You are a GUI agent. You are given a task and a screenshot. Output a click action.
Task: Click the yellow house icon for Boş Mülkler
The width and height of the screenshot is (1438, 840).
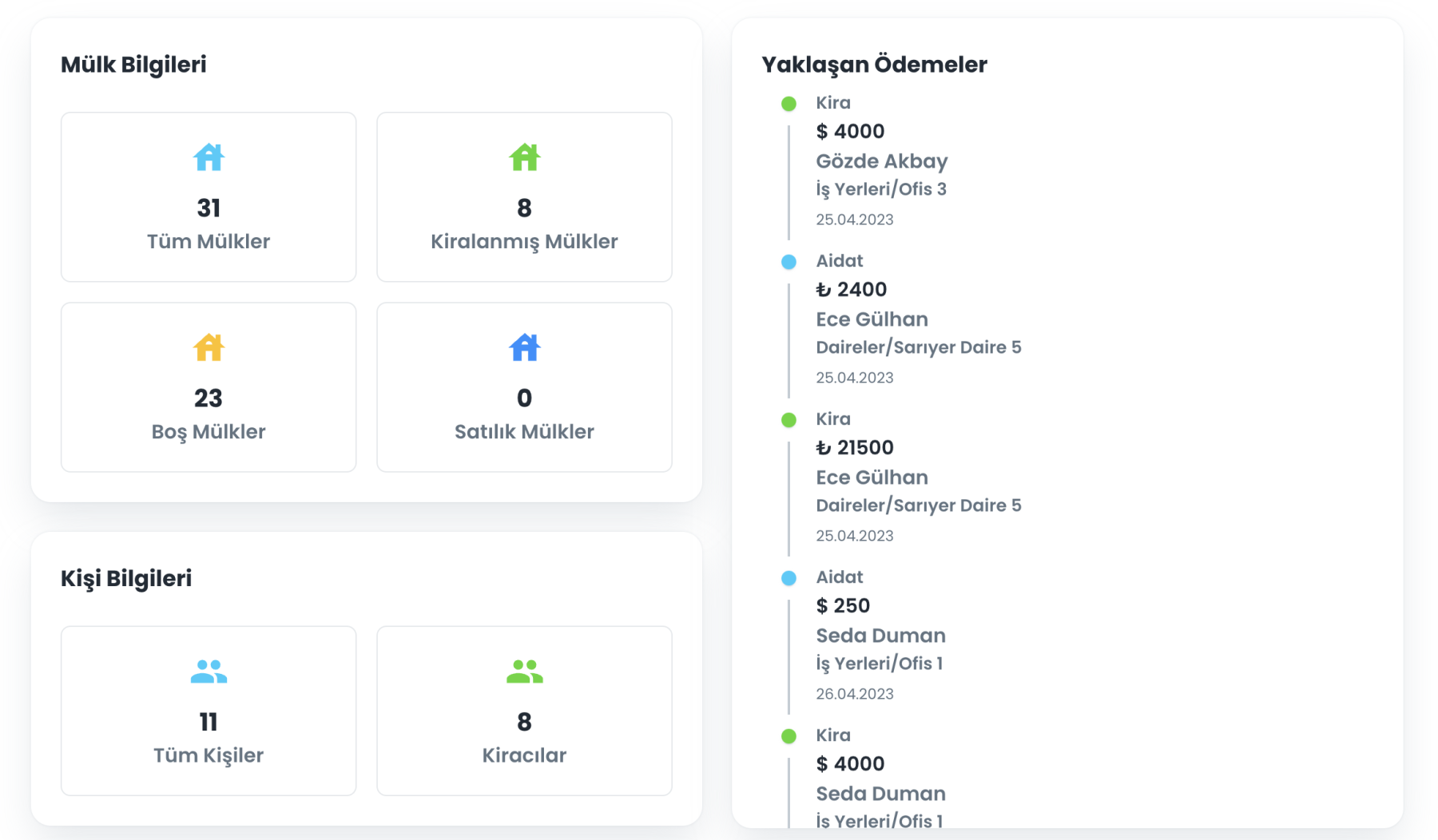pyautogui.click(x=209, y=347)
